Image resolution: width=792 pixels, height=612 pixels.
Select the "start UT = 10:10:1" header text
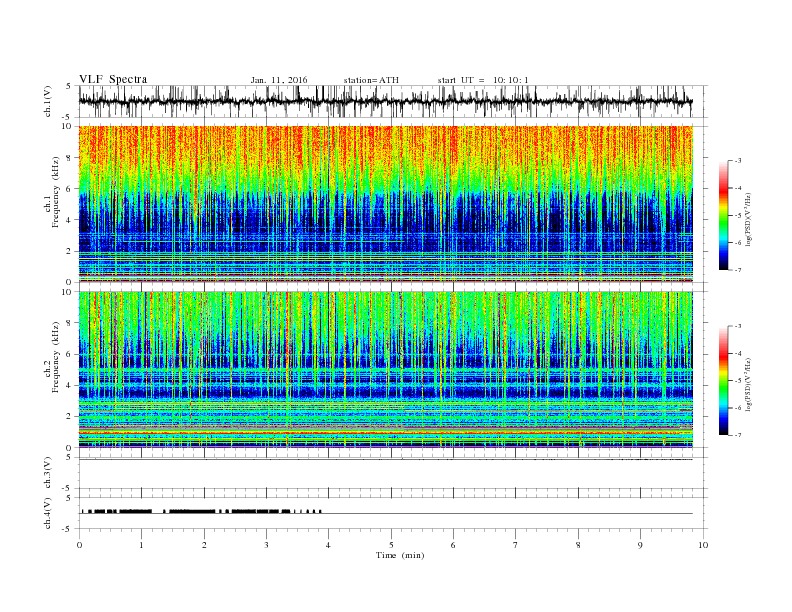(483, 80)
